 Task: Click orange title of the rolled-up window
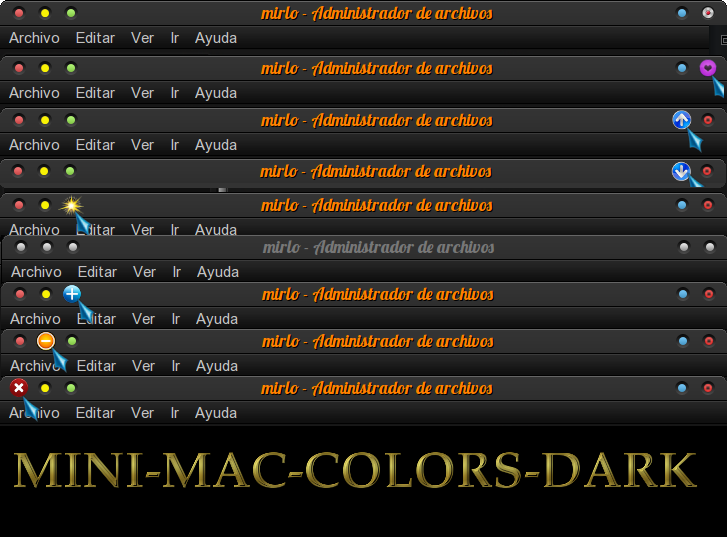tap(376, 172)
